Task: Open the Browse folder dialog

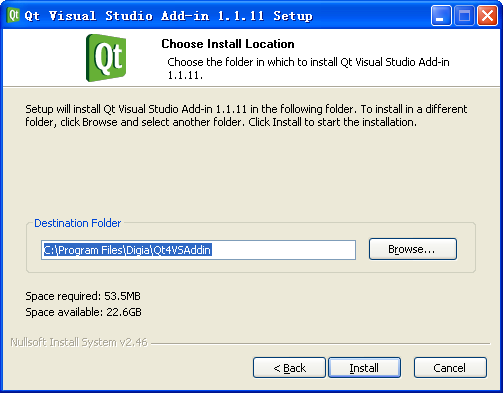Action: click(x=413, y=249)
